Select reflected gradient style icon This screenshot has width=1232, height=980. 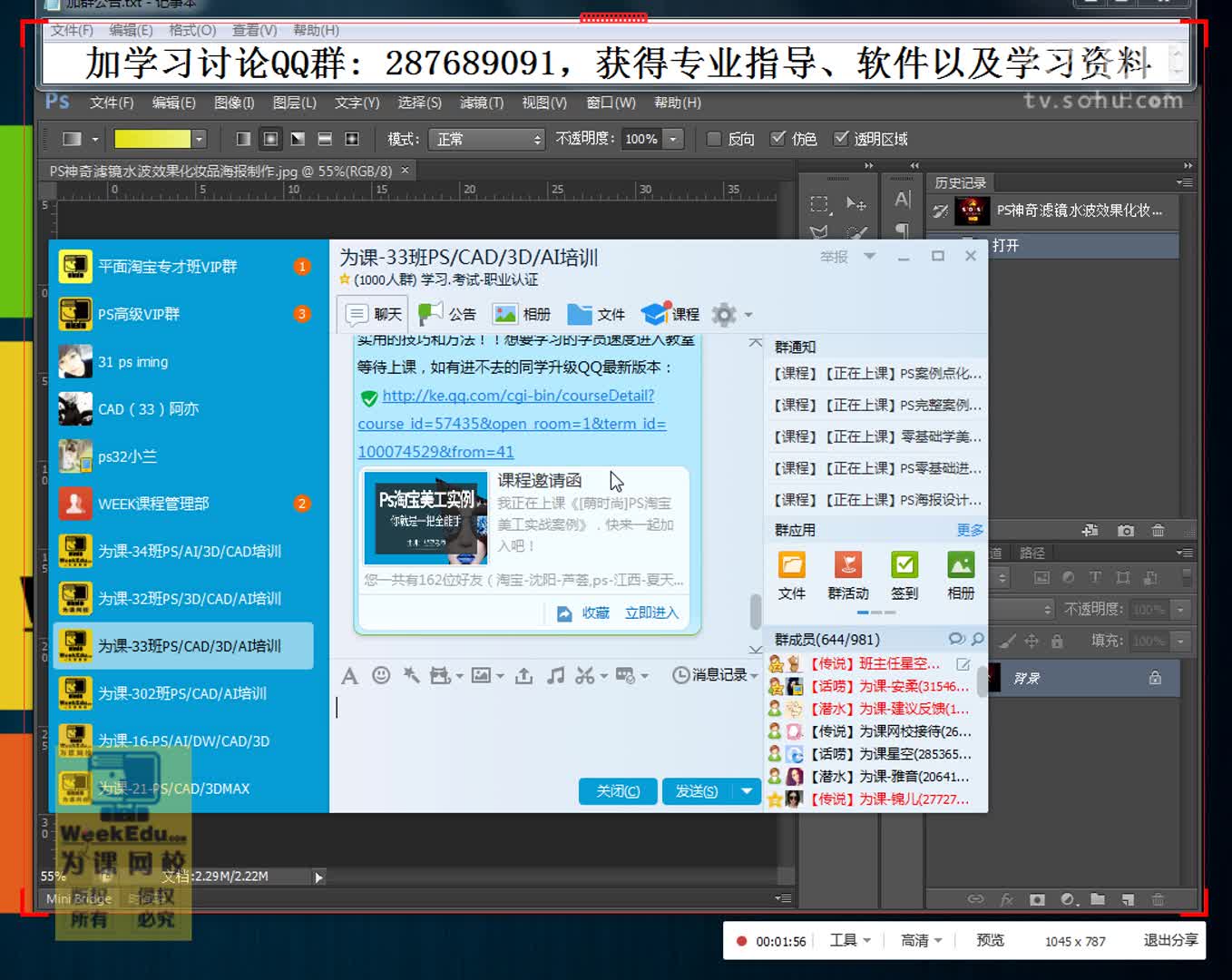(325, 139)
